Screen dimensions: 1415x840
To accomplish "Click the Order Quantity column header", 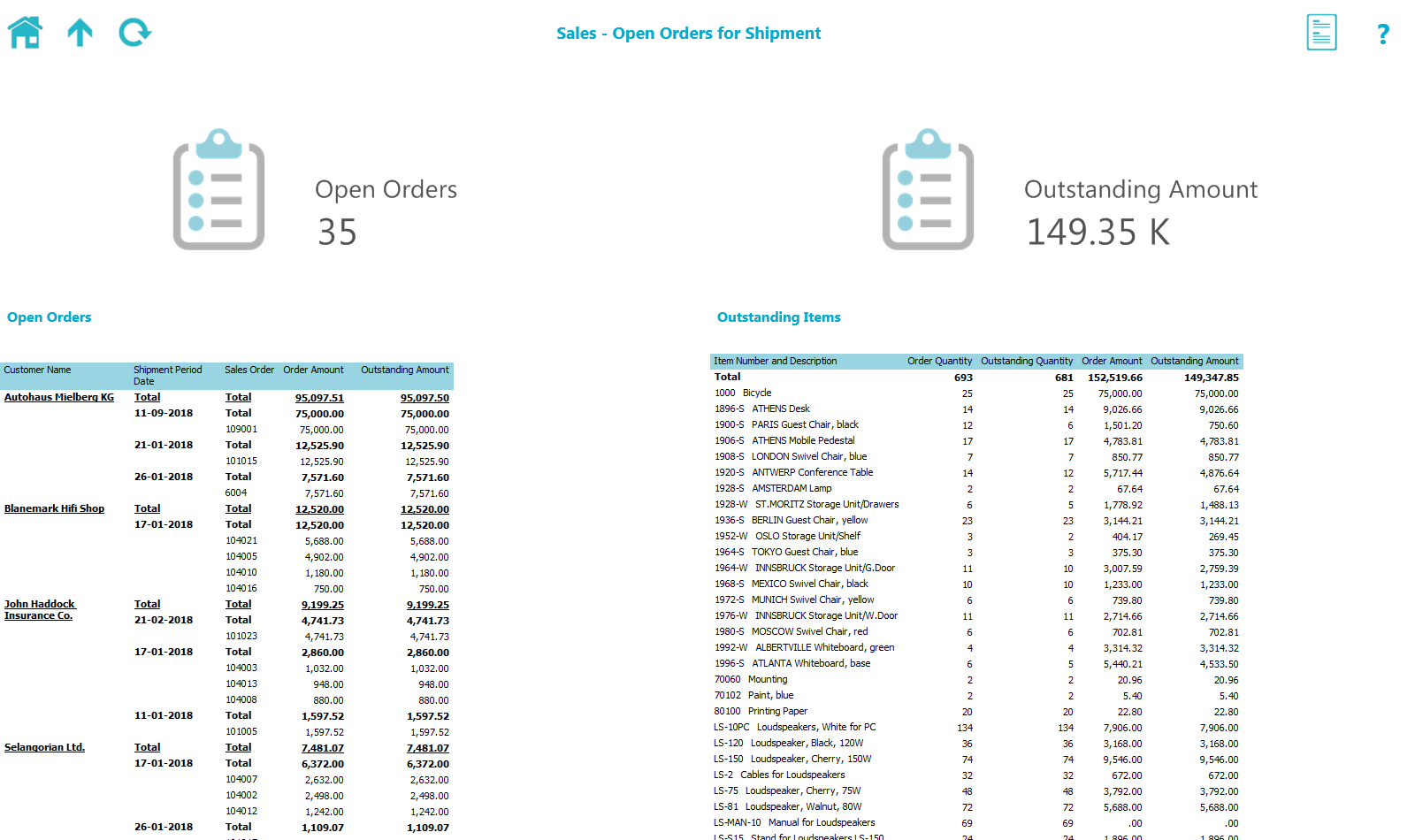I will pos(939,361).
